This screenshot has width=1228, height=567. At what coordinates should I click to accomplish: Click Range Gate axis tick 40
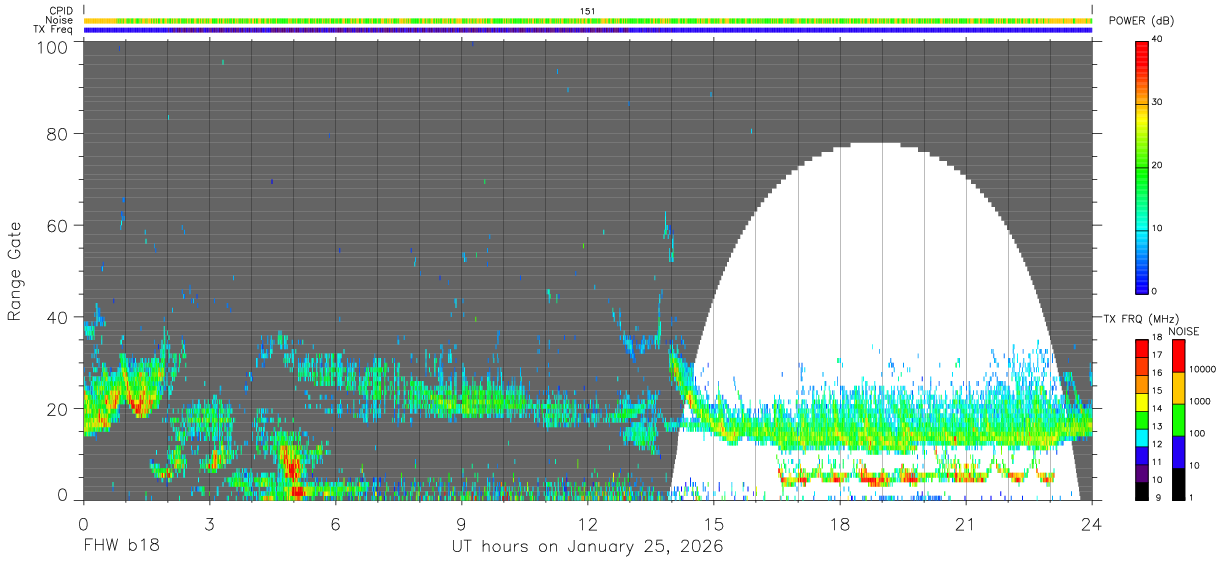tap(58, 317)
